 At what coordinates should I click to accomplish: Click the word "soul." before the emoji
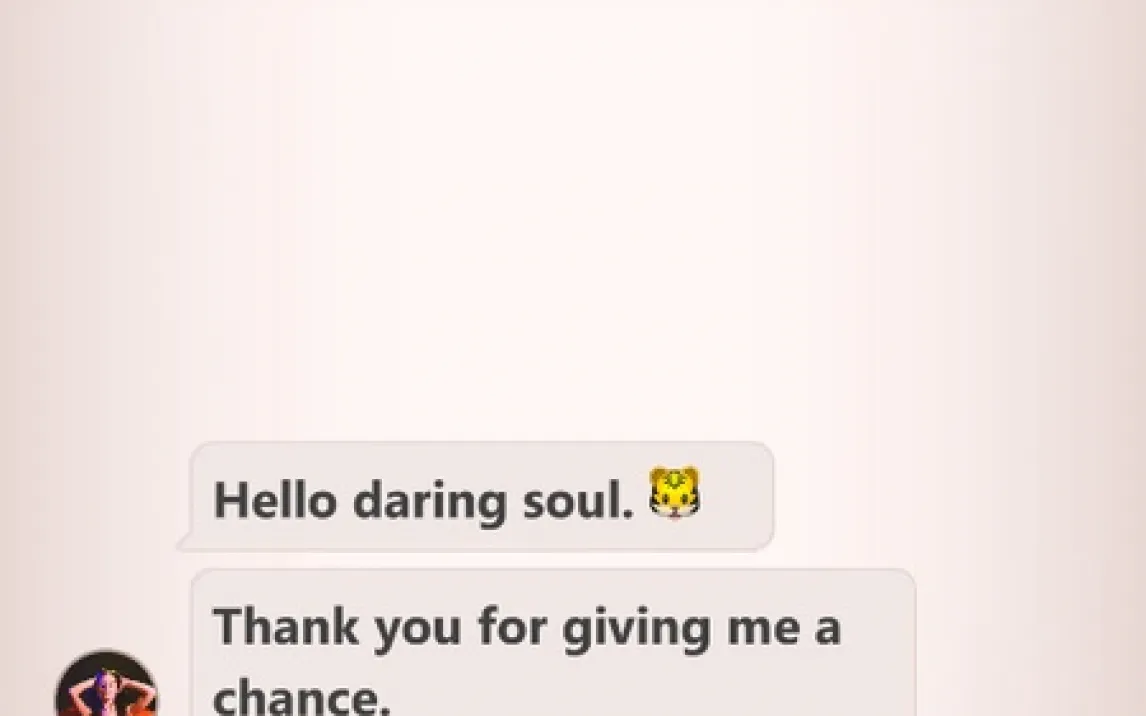tap(578, 500)
